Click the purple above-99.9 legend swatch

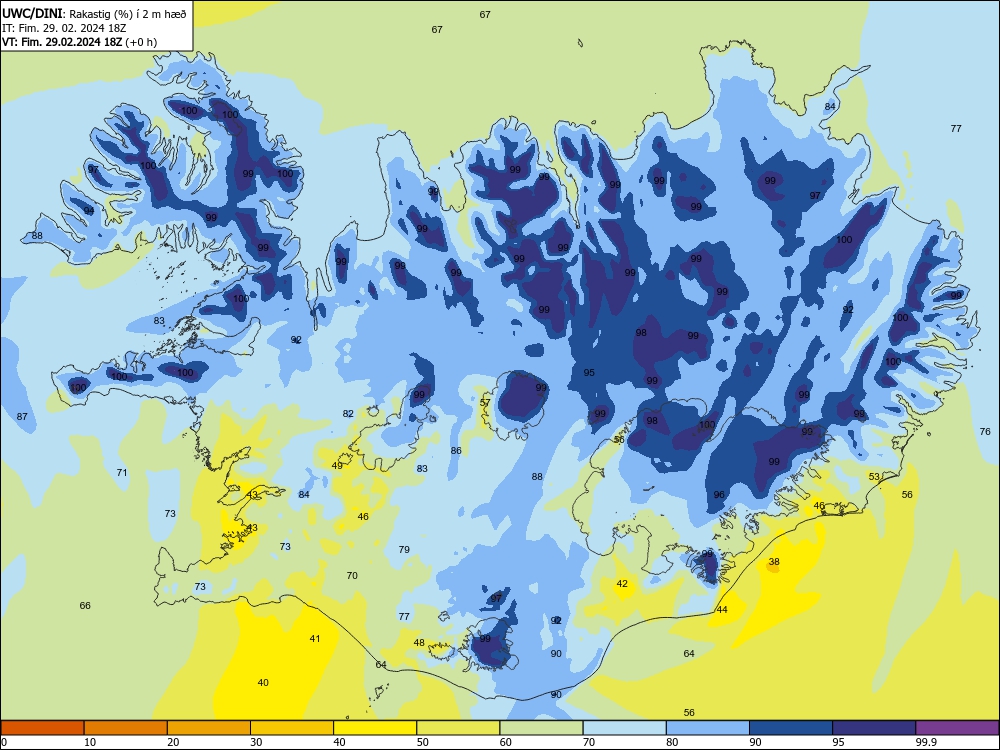[x=957, y=728]
